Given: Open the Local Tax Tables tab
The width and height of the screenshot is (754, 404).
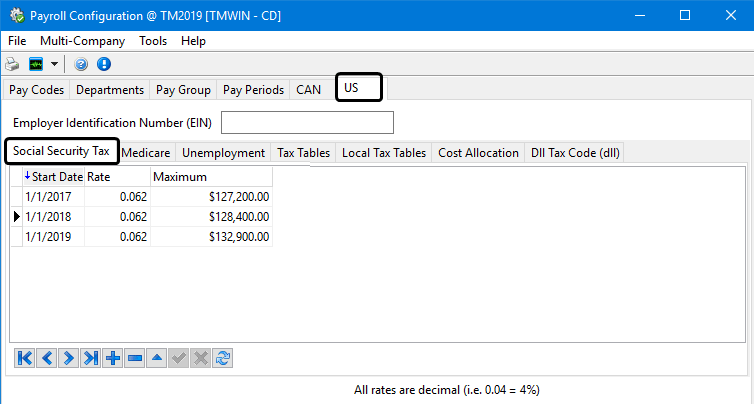Looking at the screenshot, I should click(x=383, y=153).
